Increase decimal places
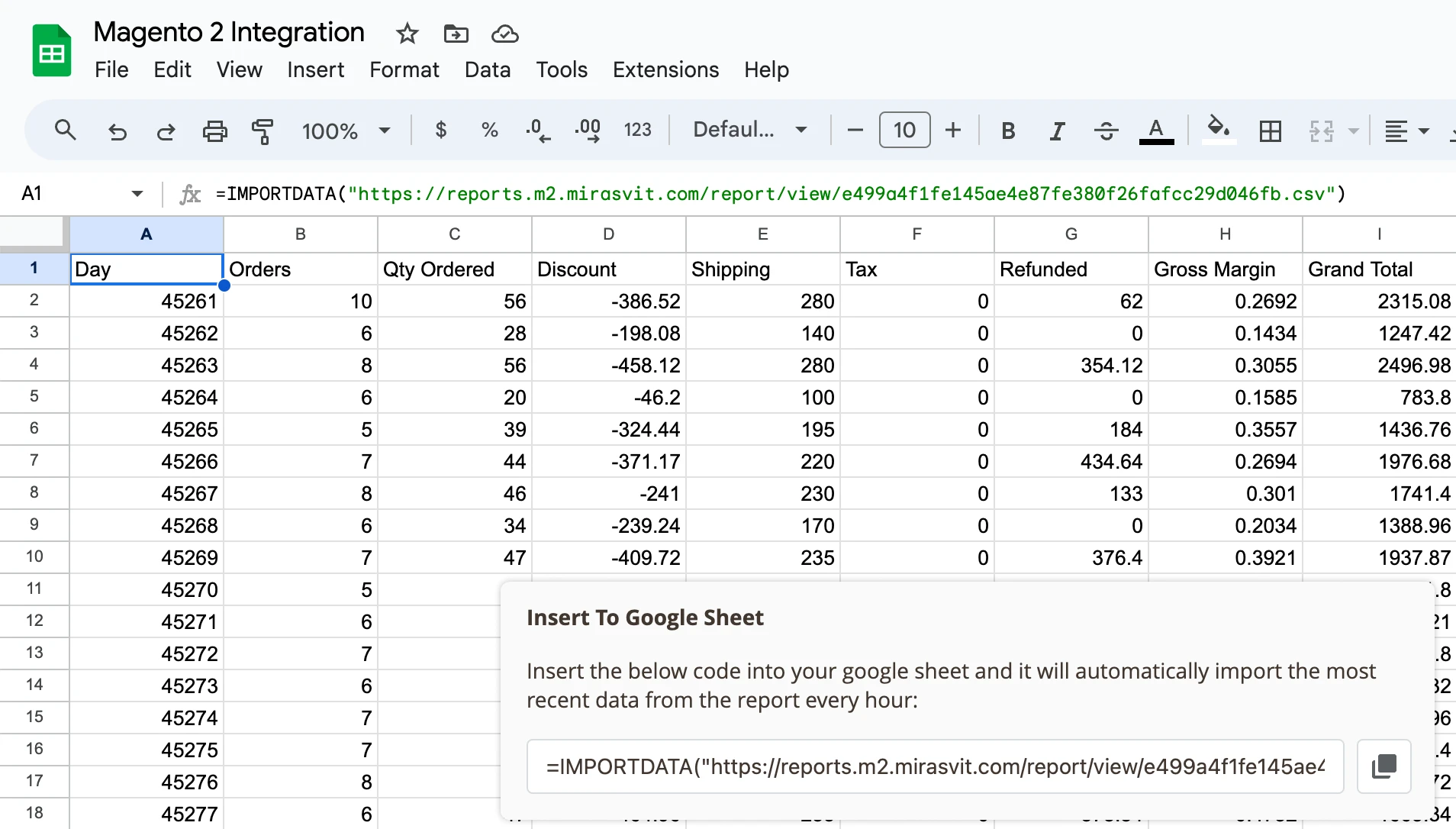 (x=588, y=130)
